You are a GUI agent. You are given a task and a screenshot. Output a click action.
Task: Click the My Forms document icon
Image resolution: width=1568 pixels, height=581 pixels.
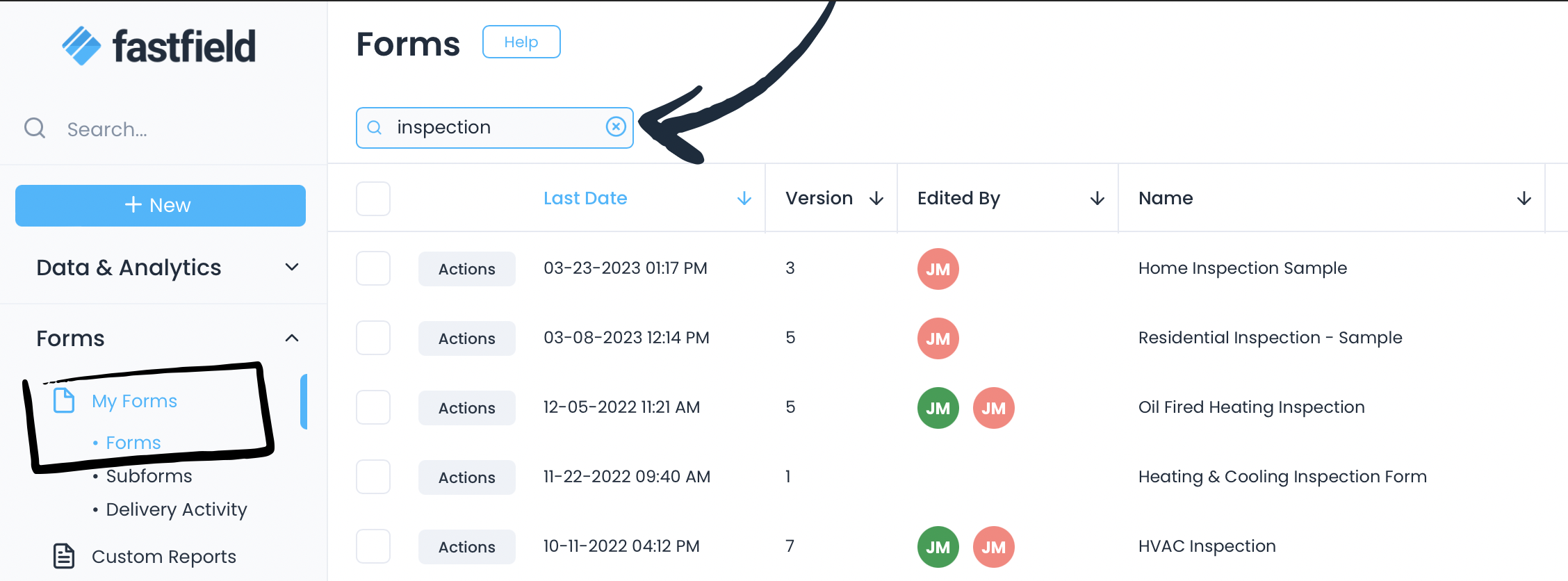[64, 400]
